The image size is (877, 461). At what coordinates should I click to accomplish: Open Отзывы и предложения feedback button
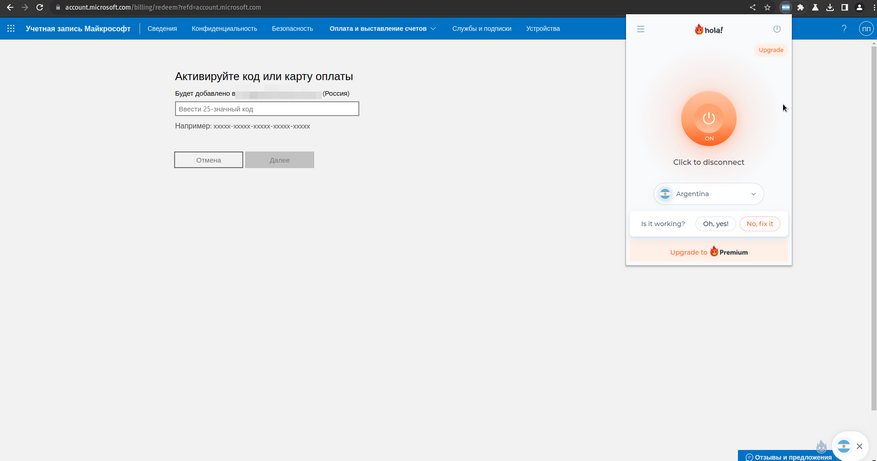click(x=789, y=457)
